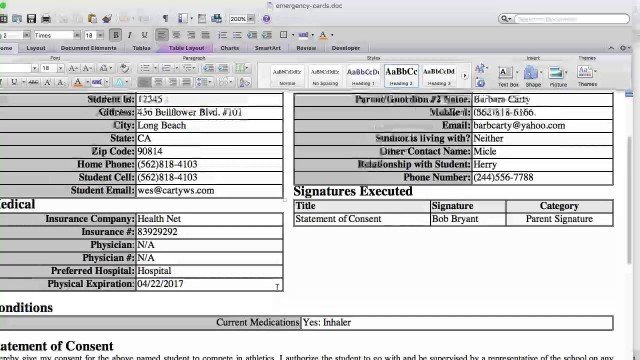Screen dimensions: 640x360
Task: Open the Themes gallery
Action: (587, 76)
